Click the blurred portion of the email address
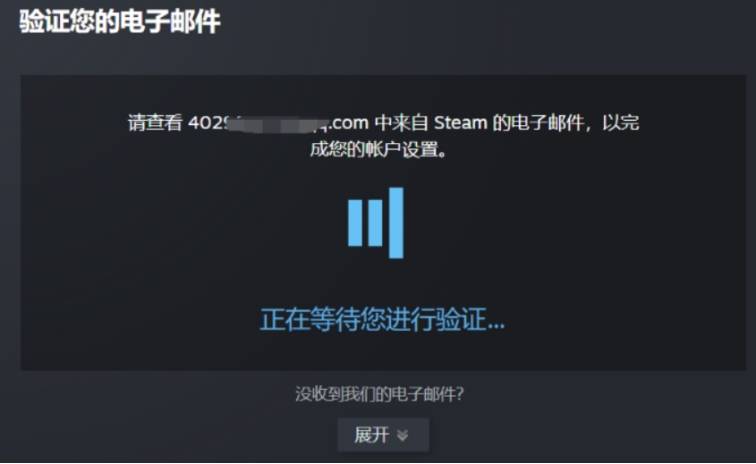The image size is (756, 464). (276, 124)
